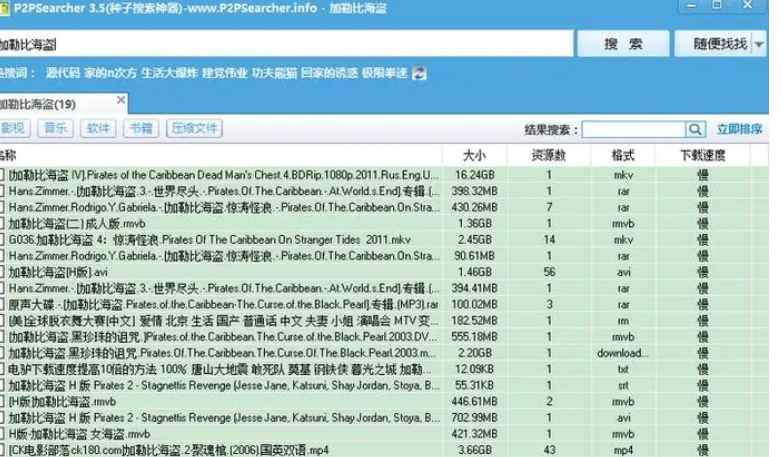This screenshot has width=783, height=457.
Task: Check the box for the 原声大碟 100.02MB row
Action: (2, 304)
